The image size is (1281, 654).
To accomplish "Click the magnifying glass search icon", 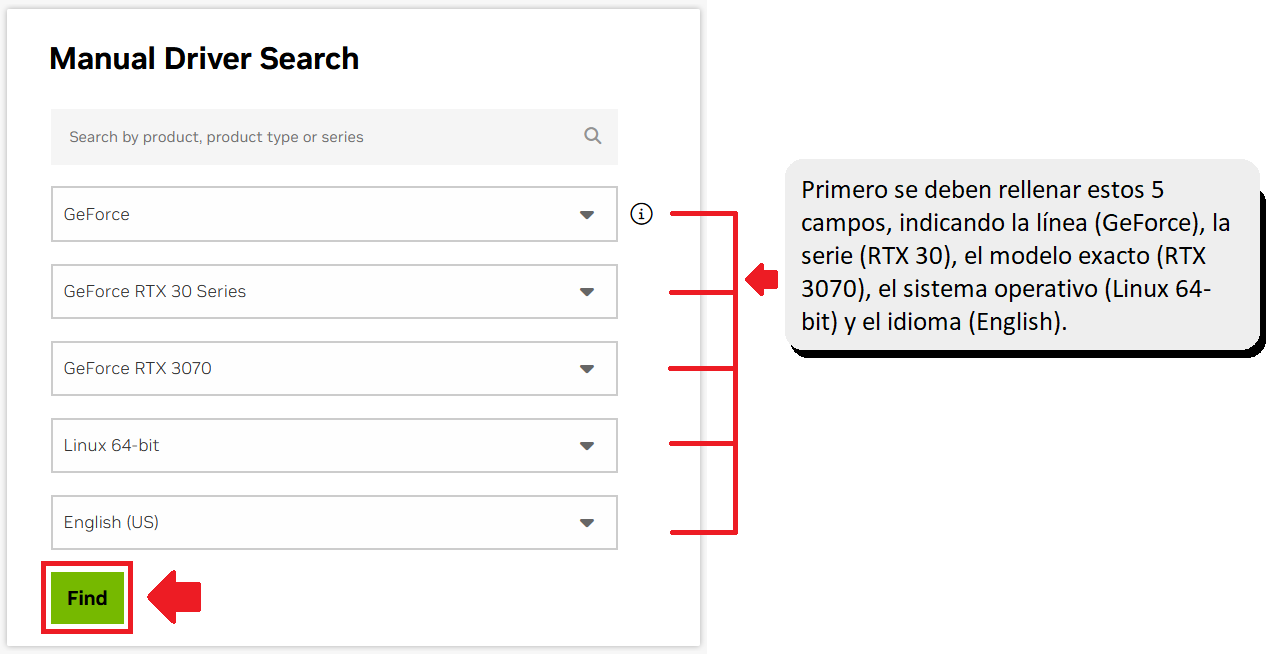I will click(593, 136).
